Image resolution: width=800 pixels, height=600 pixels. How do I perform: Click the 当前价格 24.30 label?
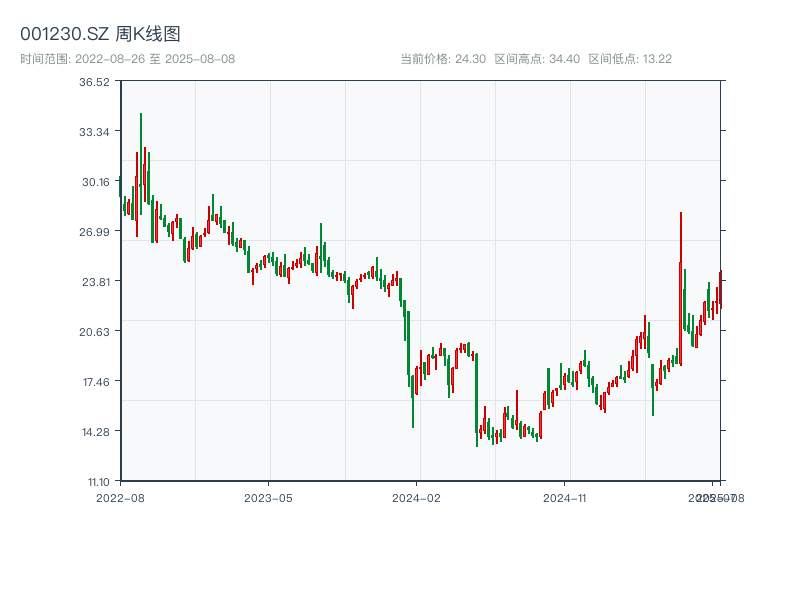click(442, 59)
